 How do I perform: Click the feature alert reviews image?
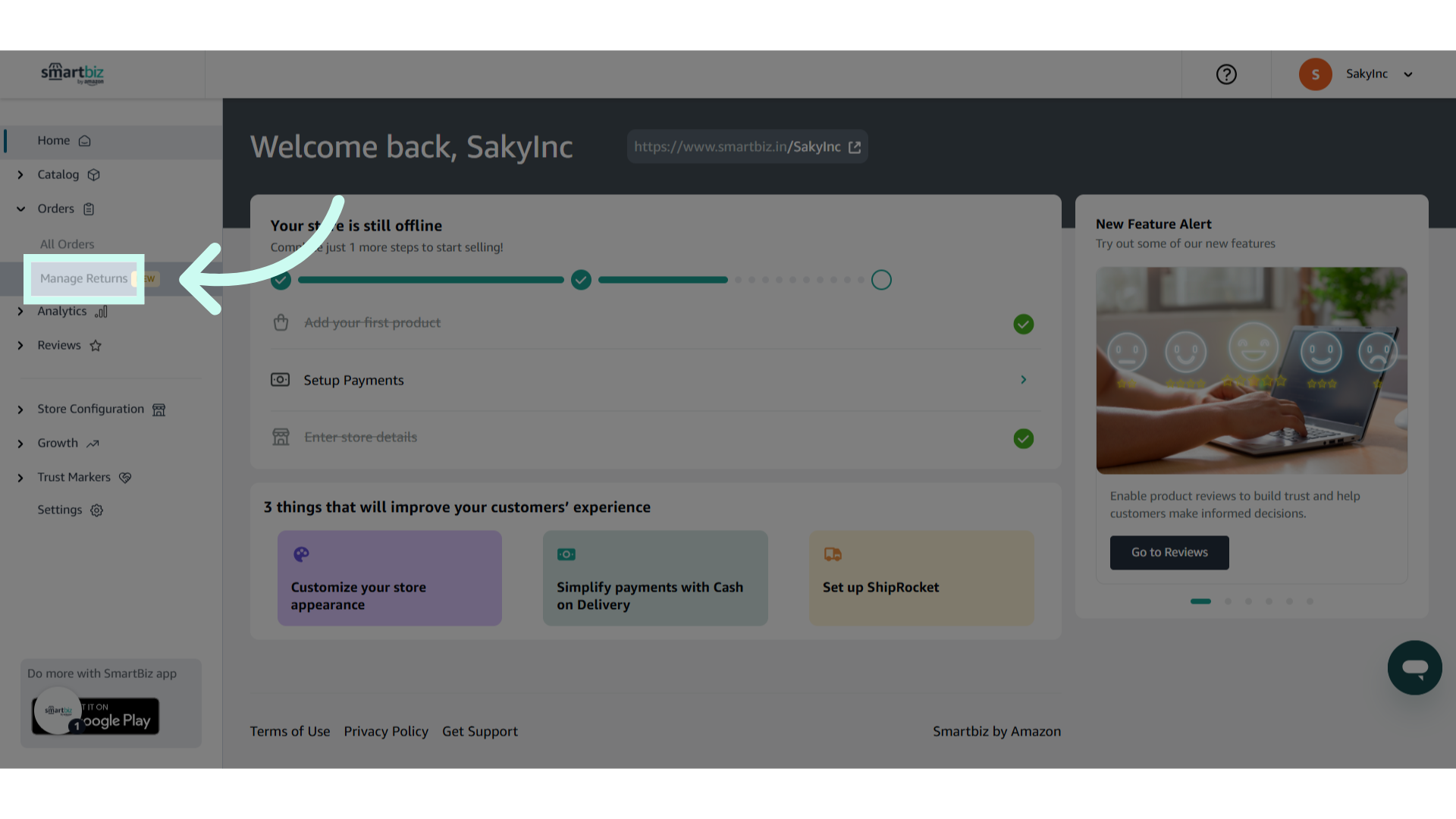[1251, 371]
